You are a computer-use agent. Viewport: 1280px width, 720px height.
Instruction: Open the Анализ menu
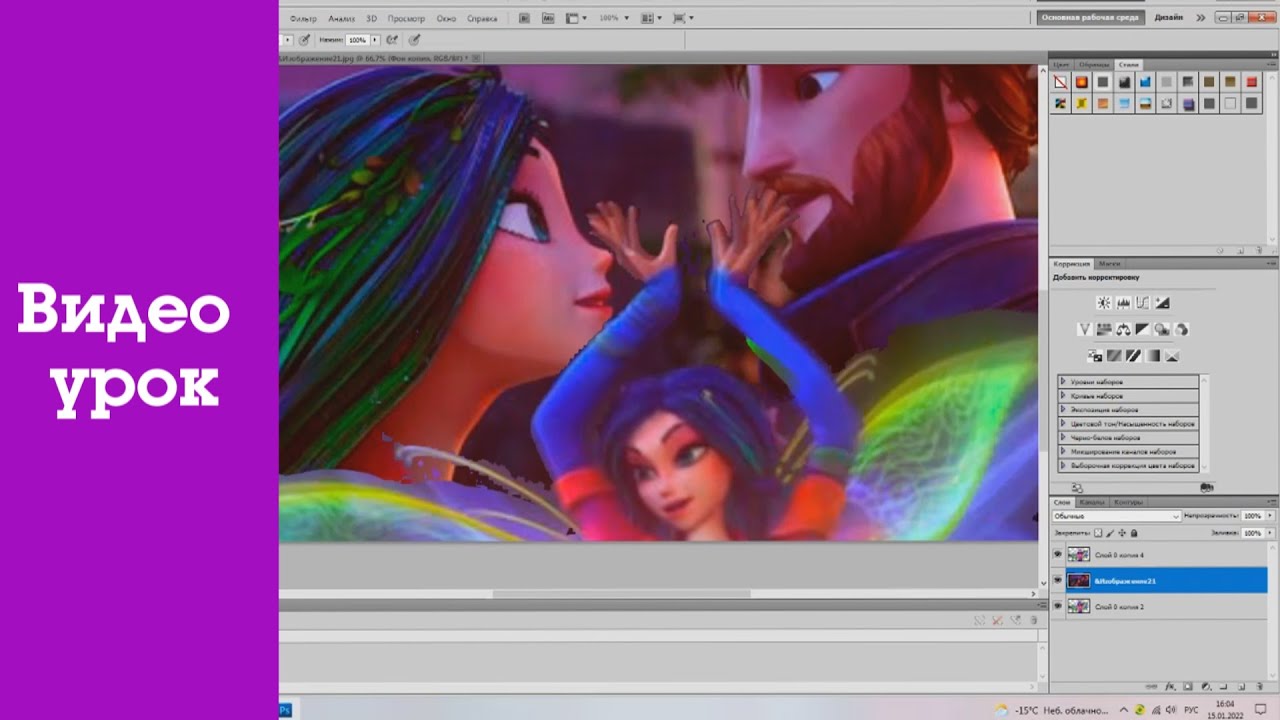point(341,18)
